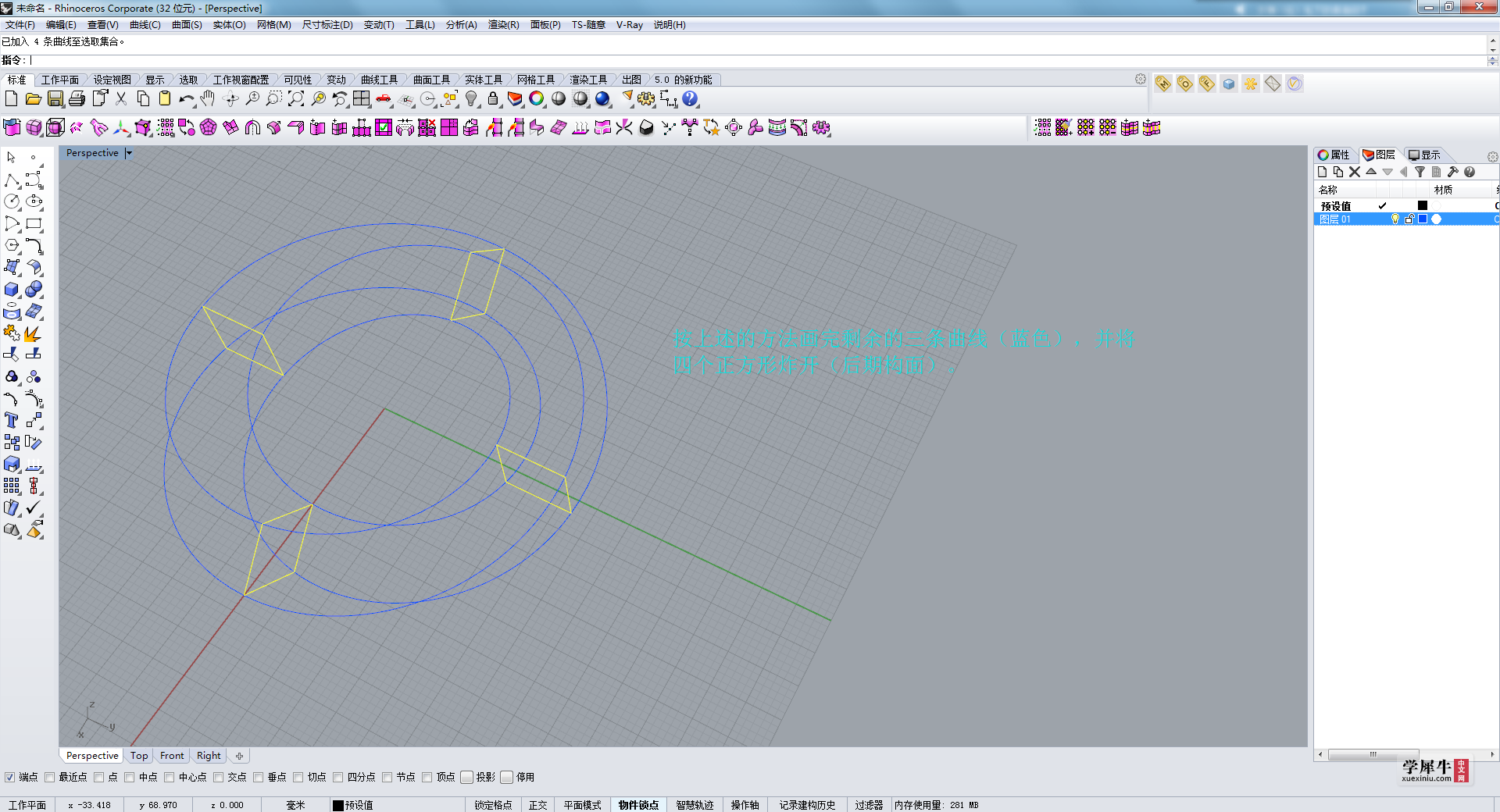Viewport: 1500px width, 812px height.
Task: Move layer up with the triangle icon
Action: (x=1371, y=172)
